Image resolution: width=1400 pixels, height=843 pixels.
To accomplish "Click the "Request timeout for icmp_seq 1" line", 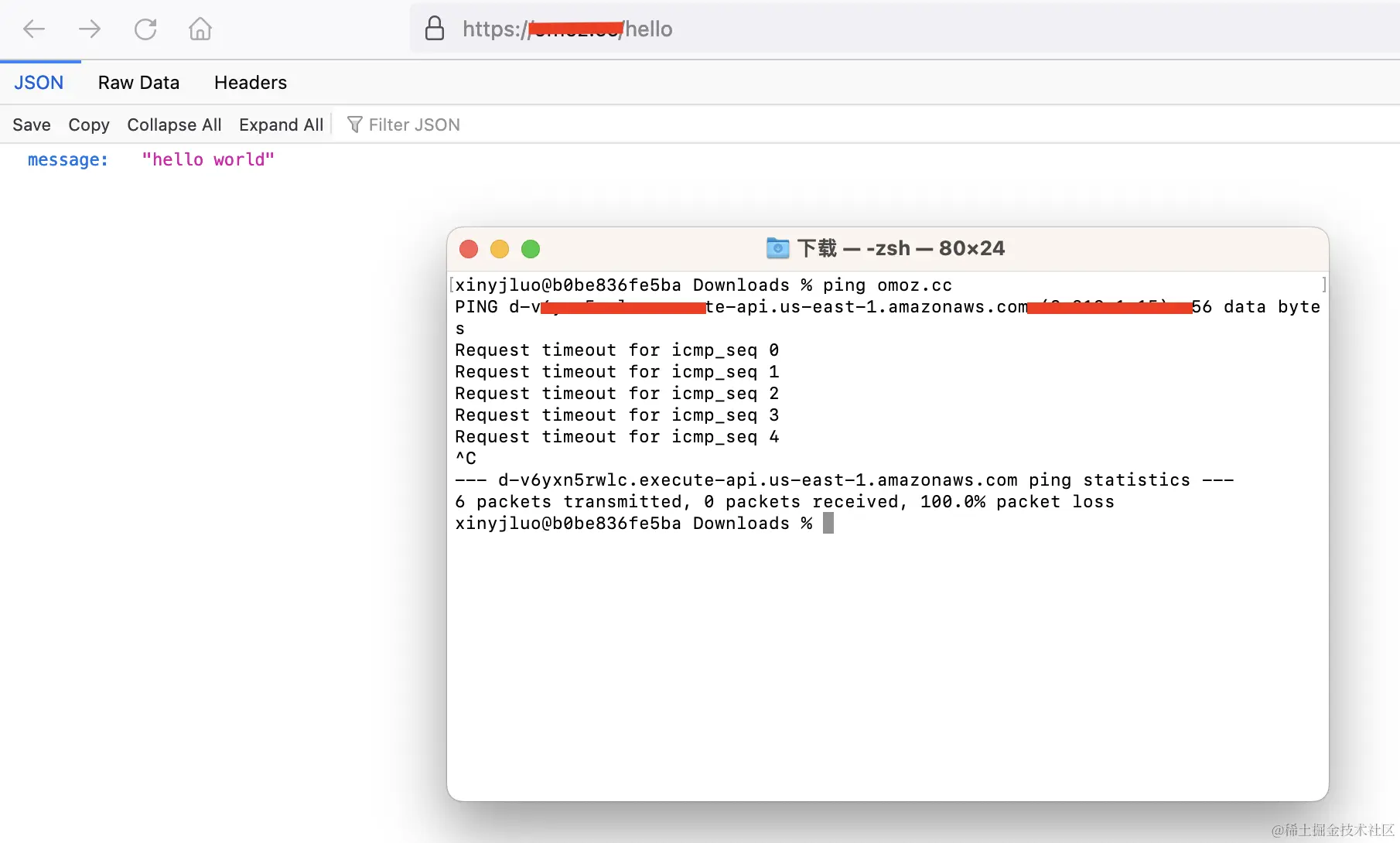I will [x=616, y=372].
